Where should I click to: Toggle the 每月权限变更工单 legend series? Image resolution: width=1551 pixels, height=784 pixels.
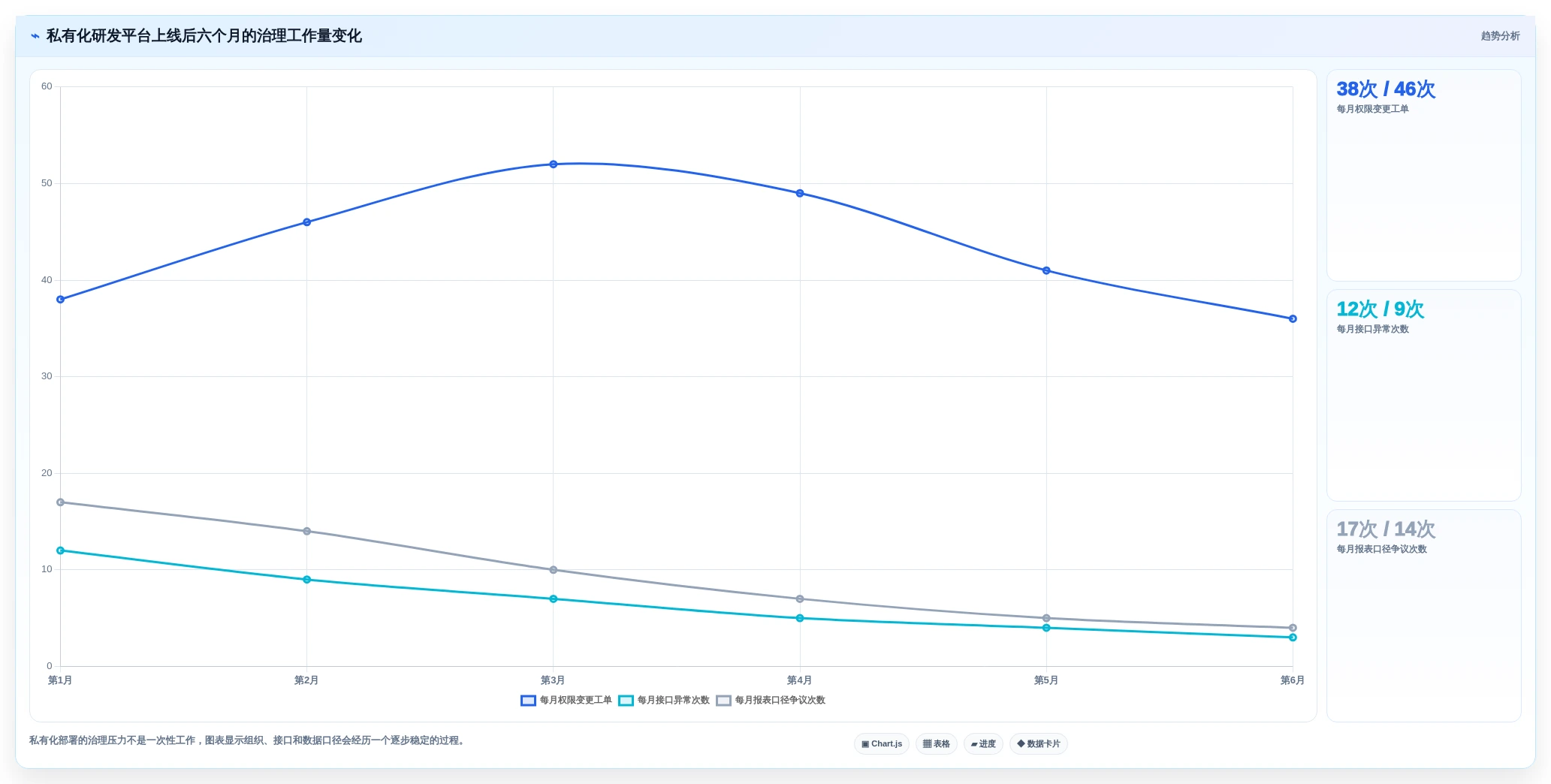(x=566, y=701)
